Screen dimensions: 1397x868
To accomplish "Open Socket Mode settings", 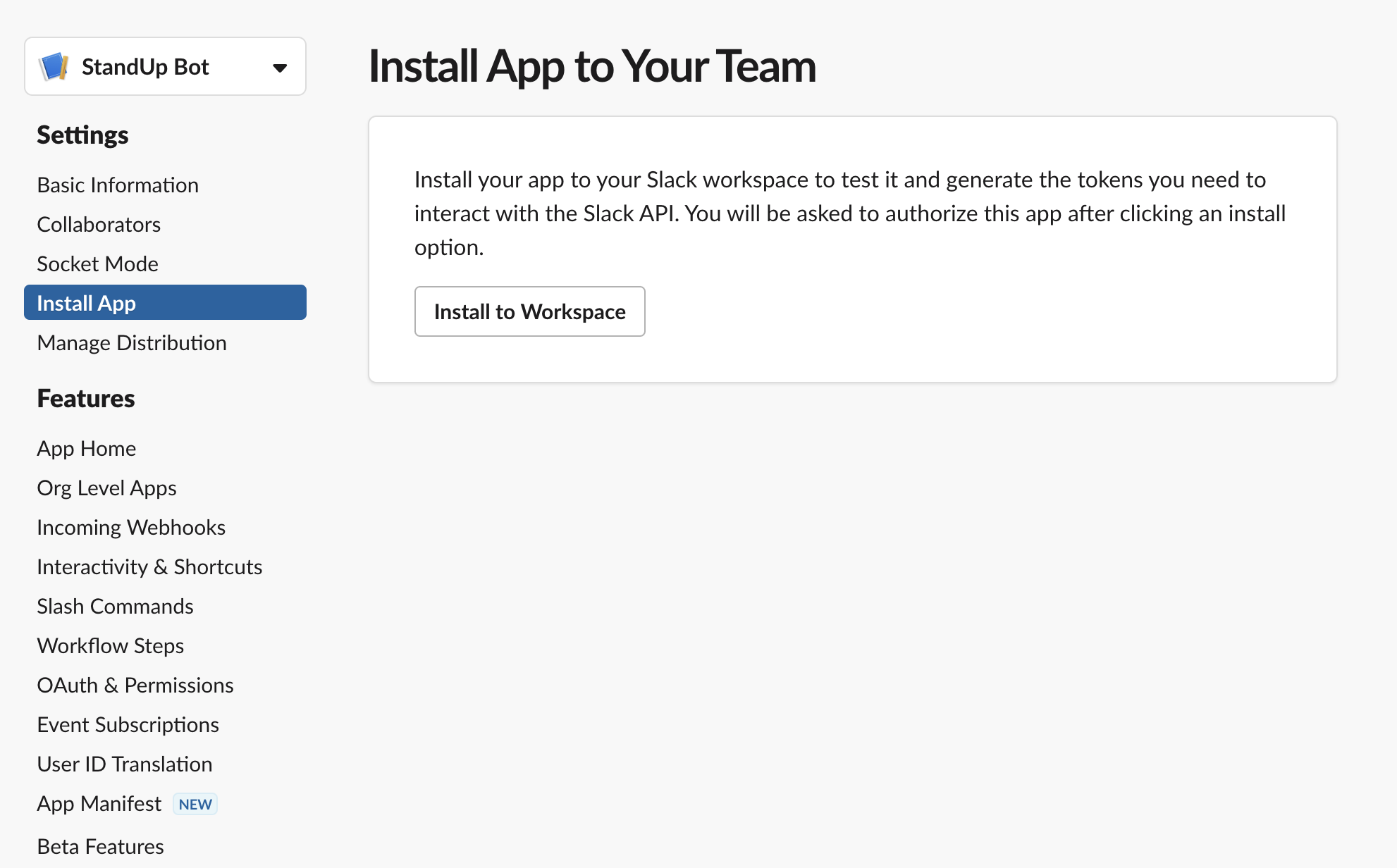I will click(97, 263).
